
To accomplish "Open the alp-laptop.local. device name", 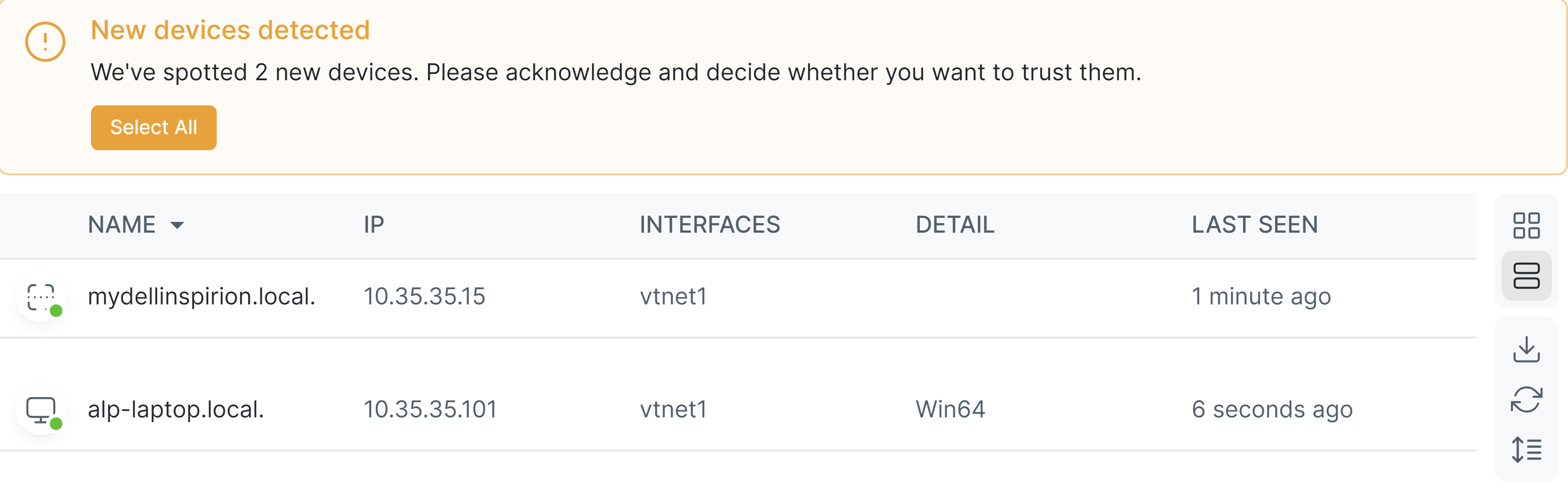I will coord(176,410).
